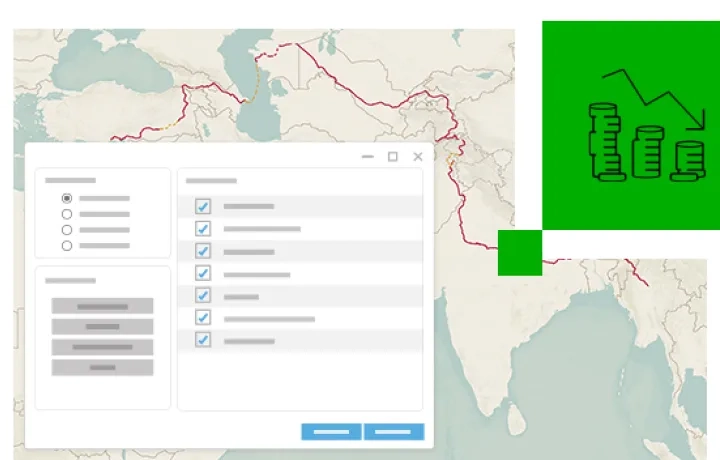This screenshot has height=460, width=720.
Task: Disable the fifth checkbox with shortest label
Action: point(203,296)
